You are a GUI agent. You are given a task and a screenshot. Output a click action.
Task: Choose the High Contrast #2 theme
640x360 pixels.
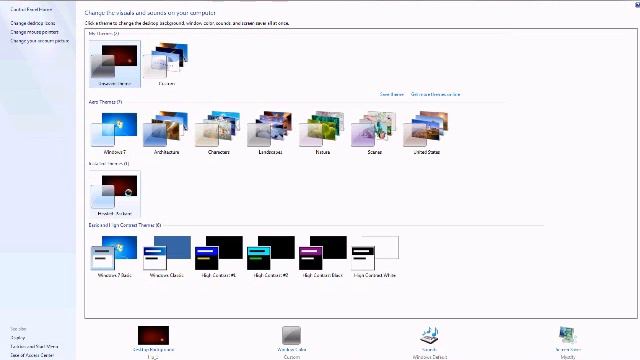(270, 256)
